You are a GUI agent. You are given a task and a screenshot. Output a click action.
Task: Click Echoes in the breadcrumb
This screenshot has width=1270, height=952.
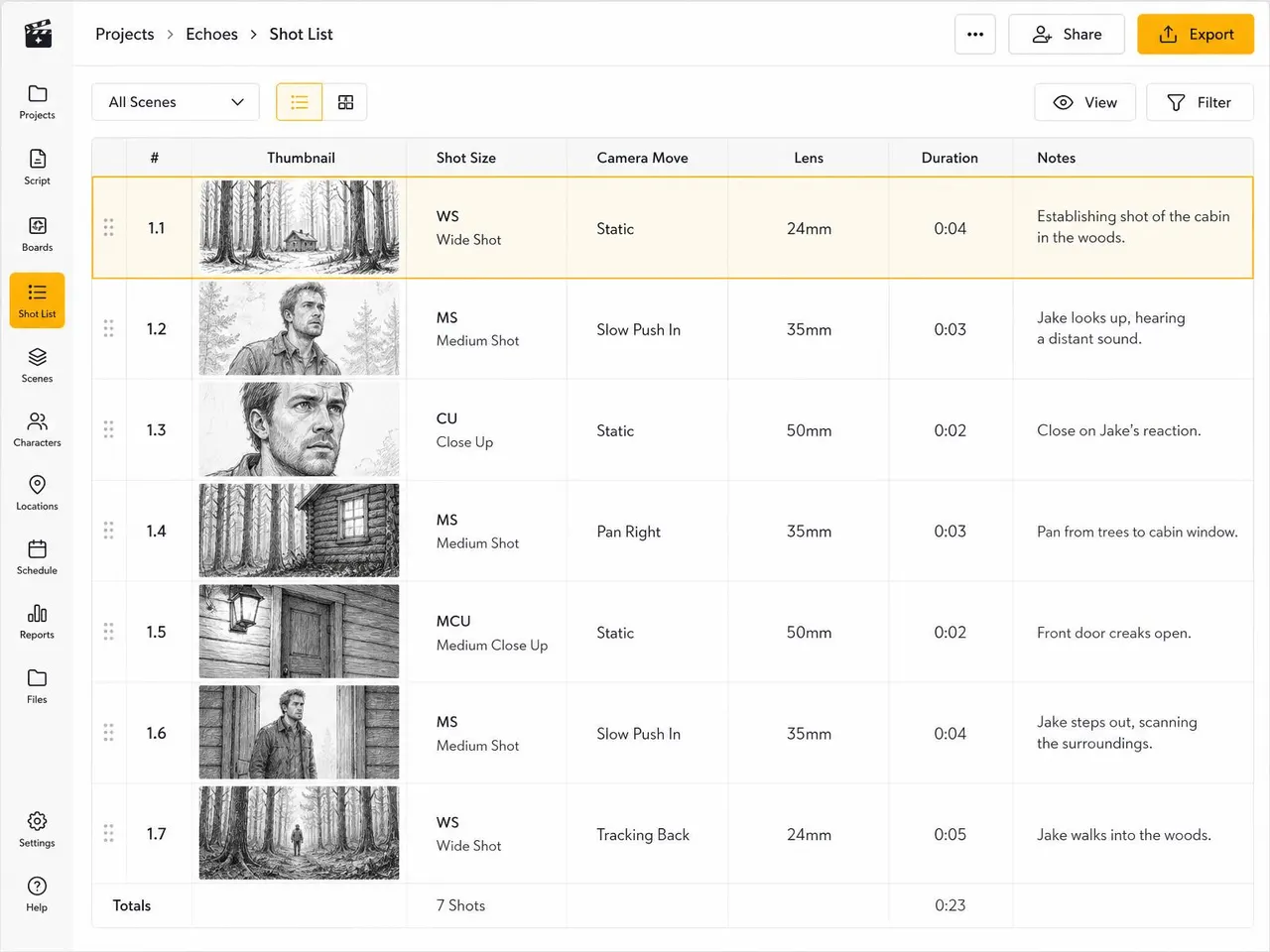click(211, 34)
